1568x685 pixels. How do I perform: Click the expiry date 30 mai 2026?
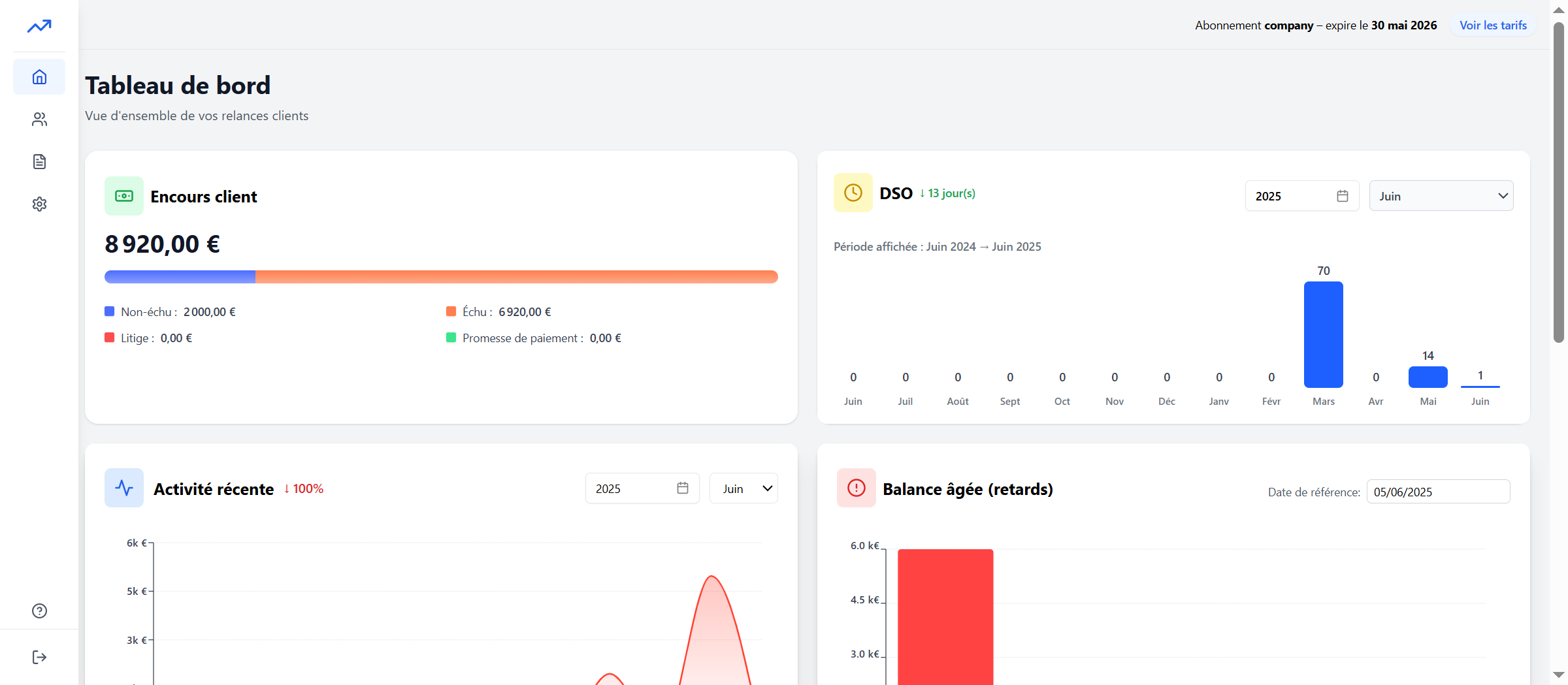coord(1404,25)
